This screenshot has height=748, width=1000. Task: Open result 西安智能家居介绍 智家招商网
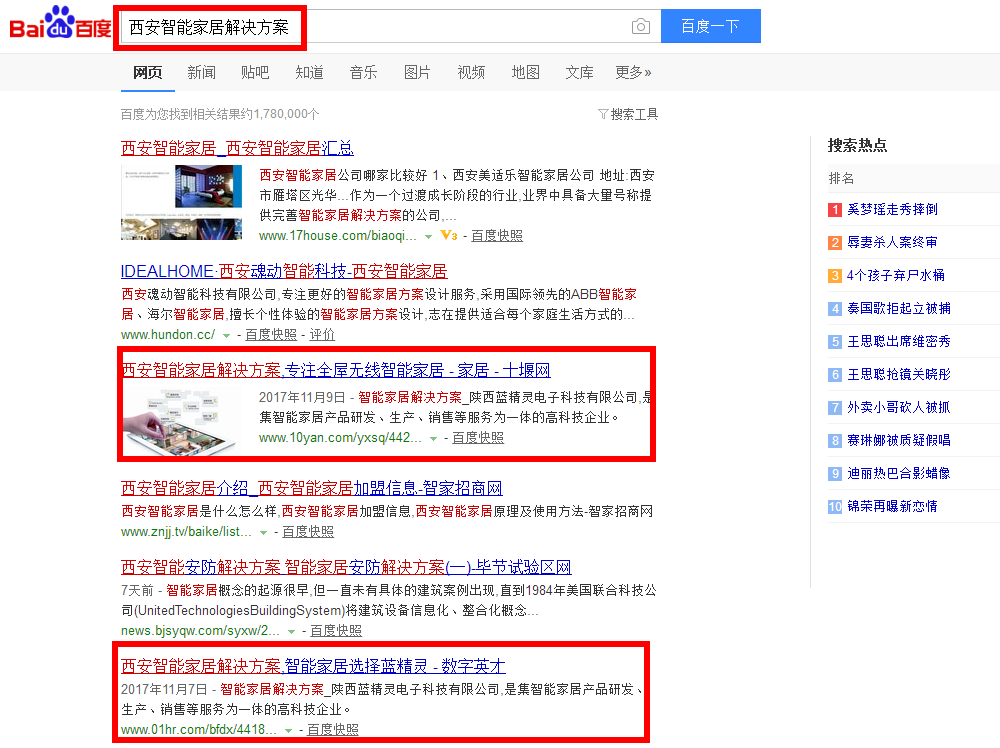[312, 488]
